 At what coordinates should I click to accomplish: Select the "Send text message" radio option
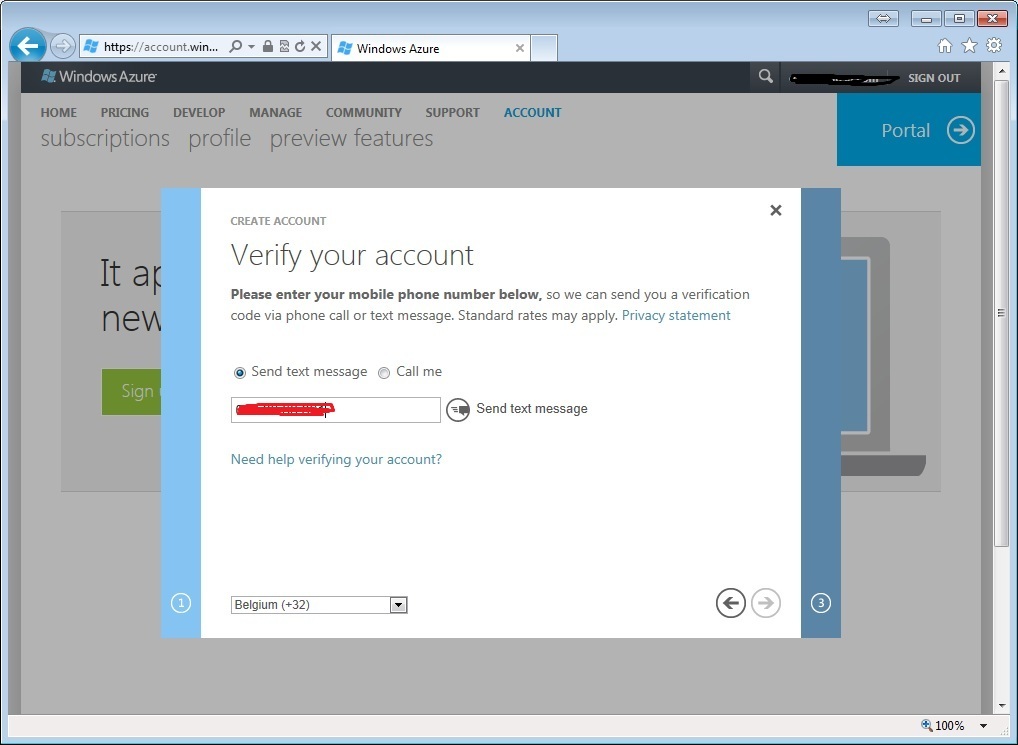pyautogui.click(x=240, y=373)
